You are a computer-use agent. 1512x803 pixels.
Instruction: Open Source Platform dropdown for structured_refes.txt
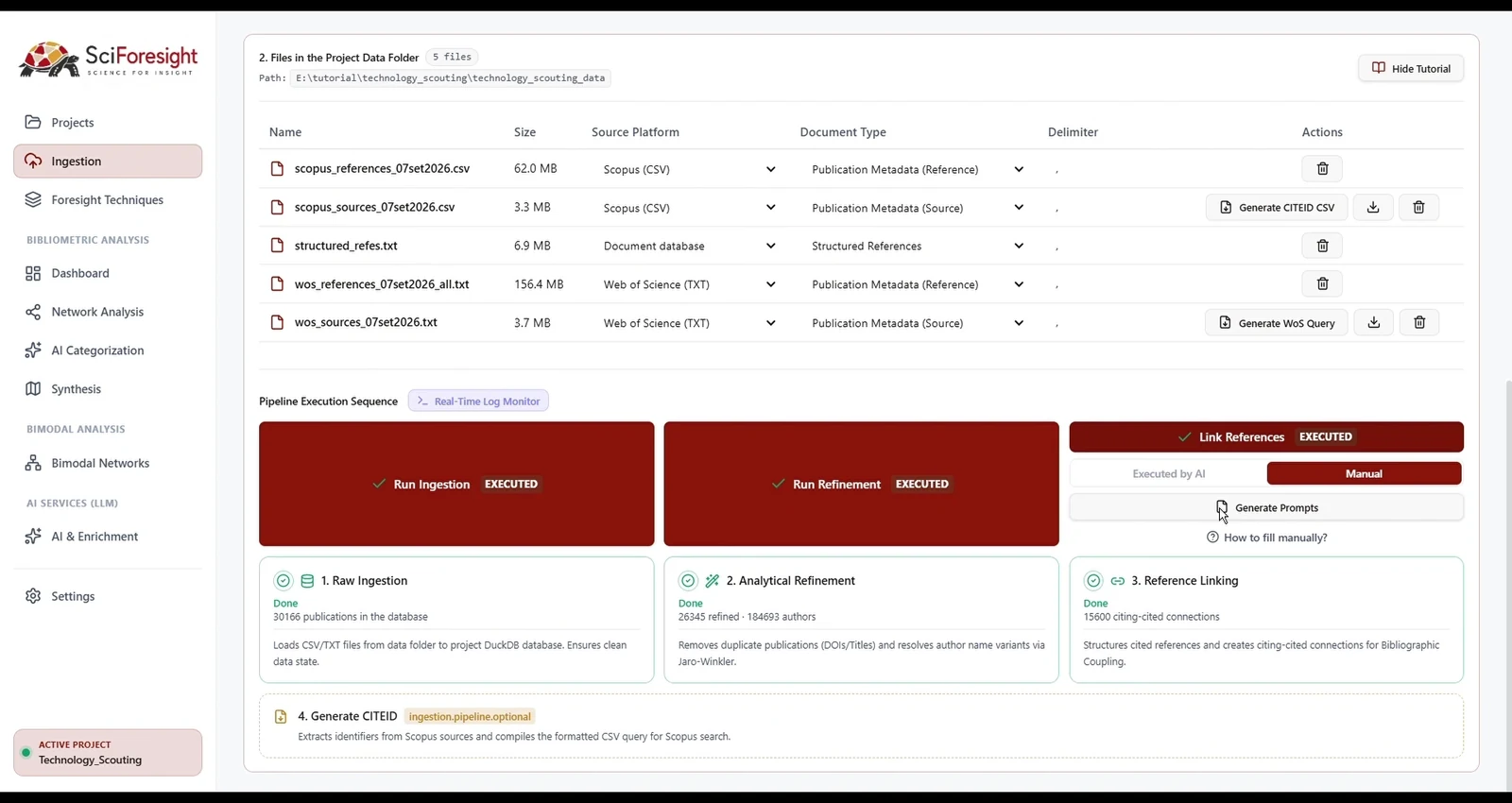click(690, 246)
